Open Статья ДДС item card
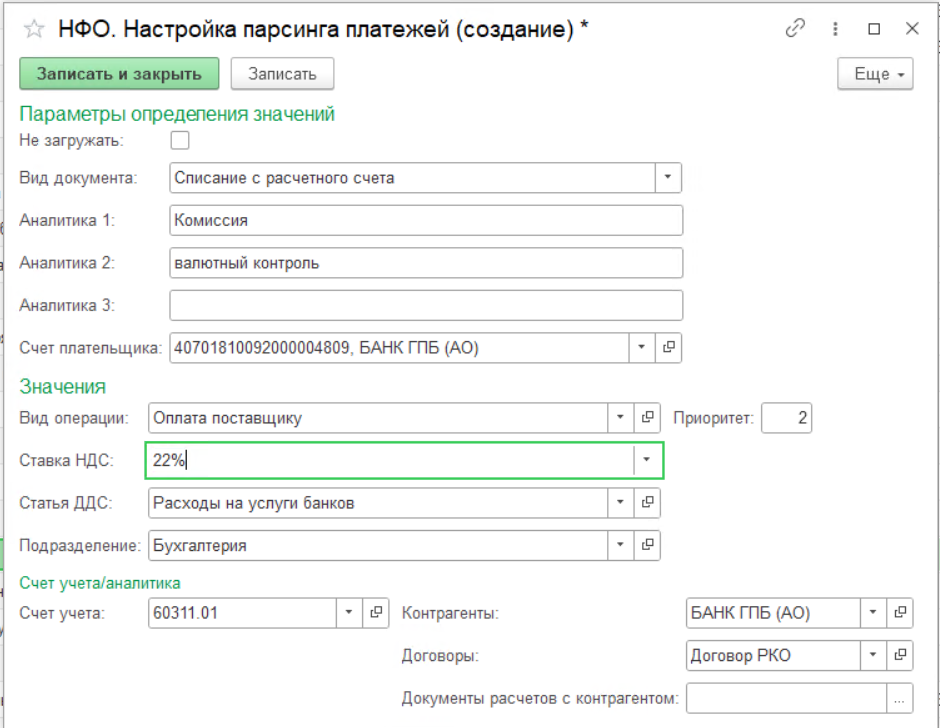This screenshot has height=728, width=940. click(x=647, y=503)
